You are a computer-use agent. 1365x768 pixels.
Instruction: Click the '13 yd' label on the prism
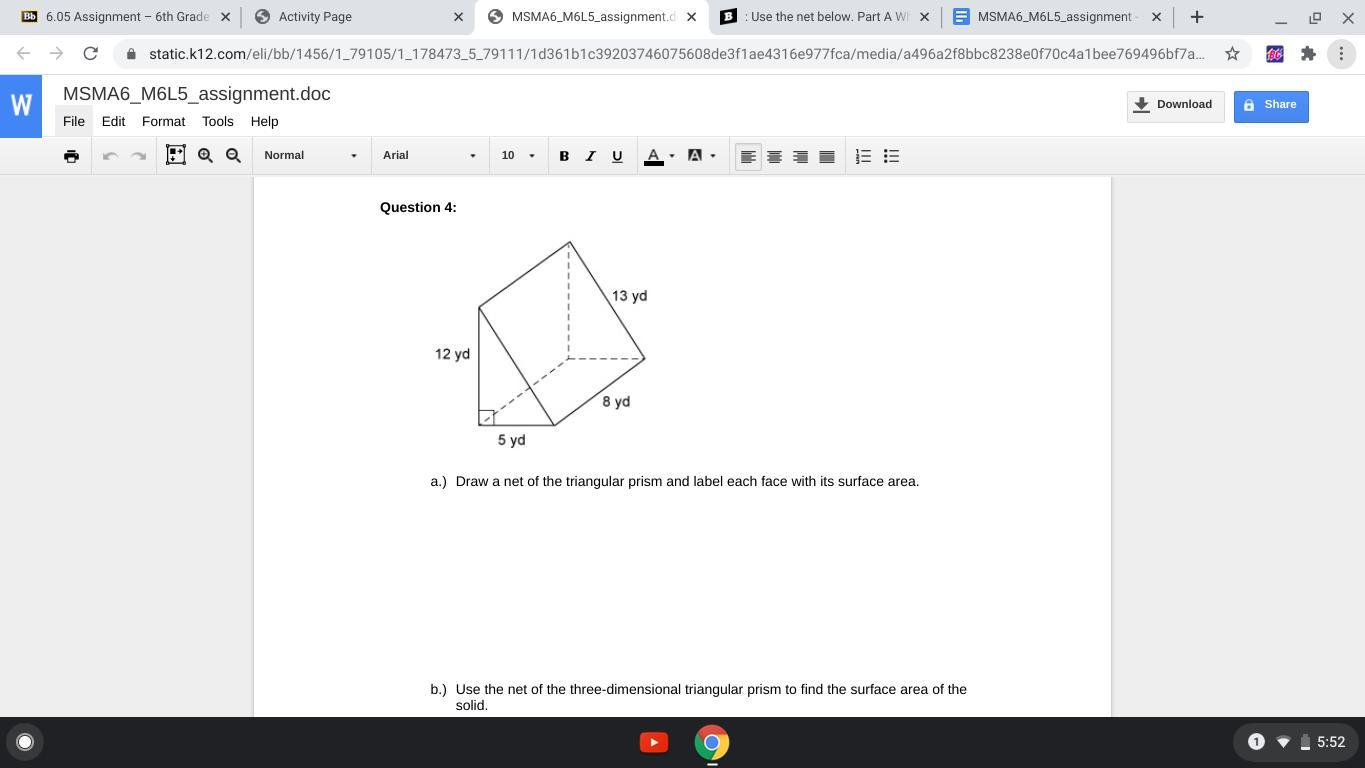(630, 296)
